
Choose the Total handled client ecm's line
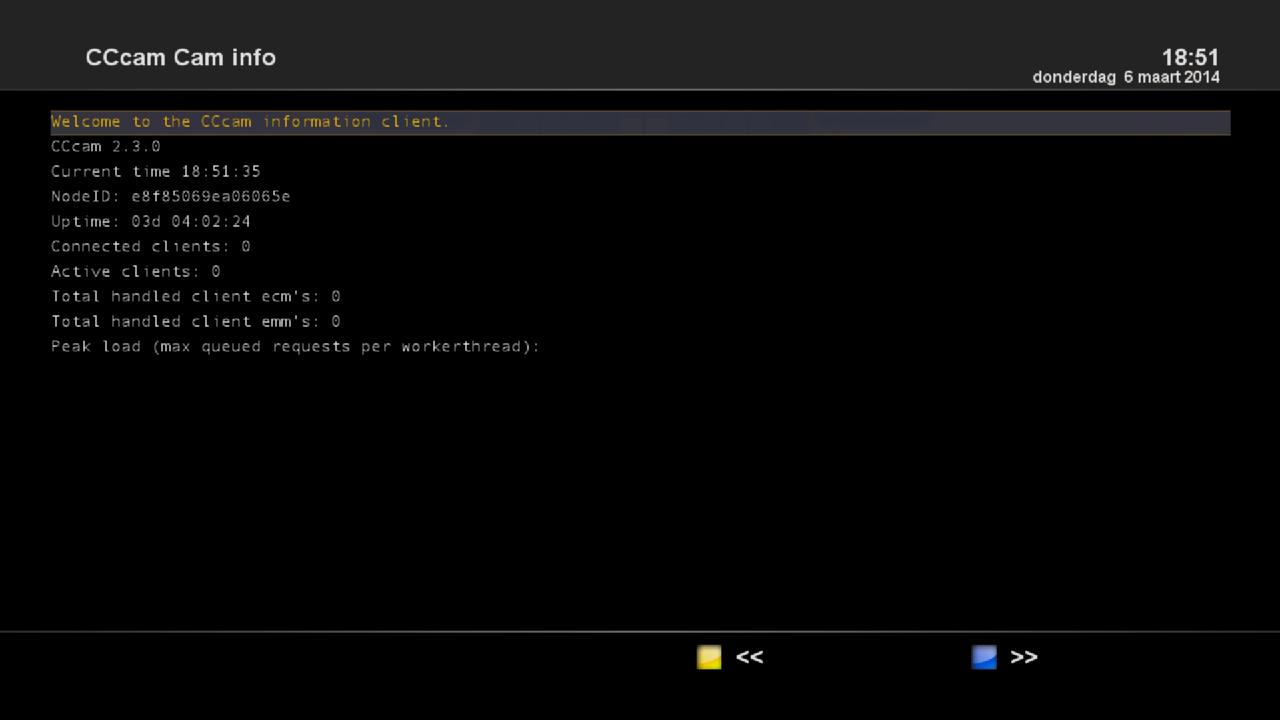196,297
